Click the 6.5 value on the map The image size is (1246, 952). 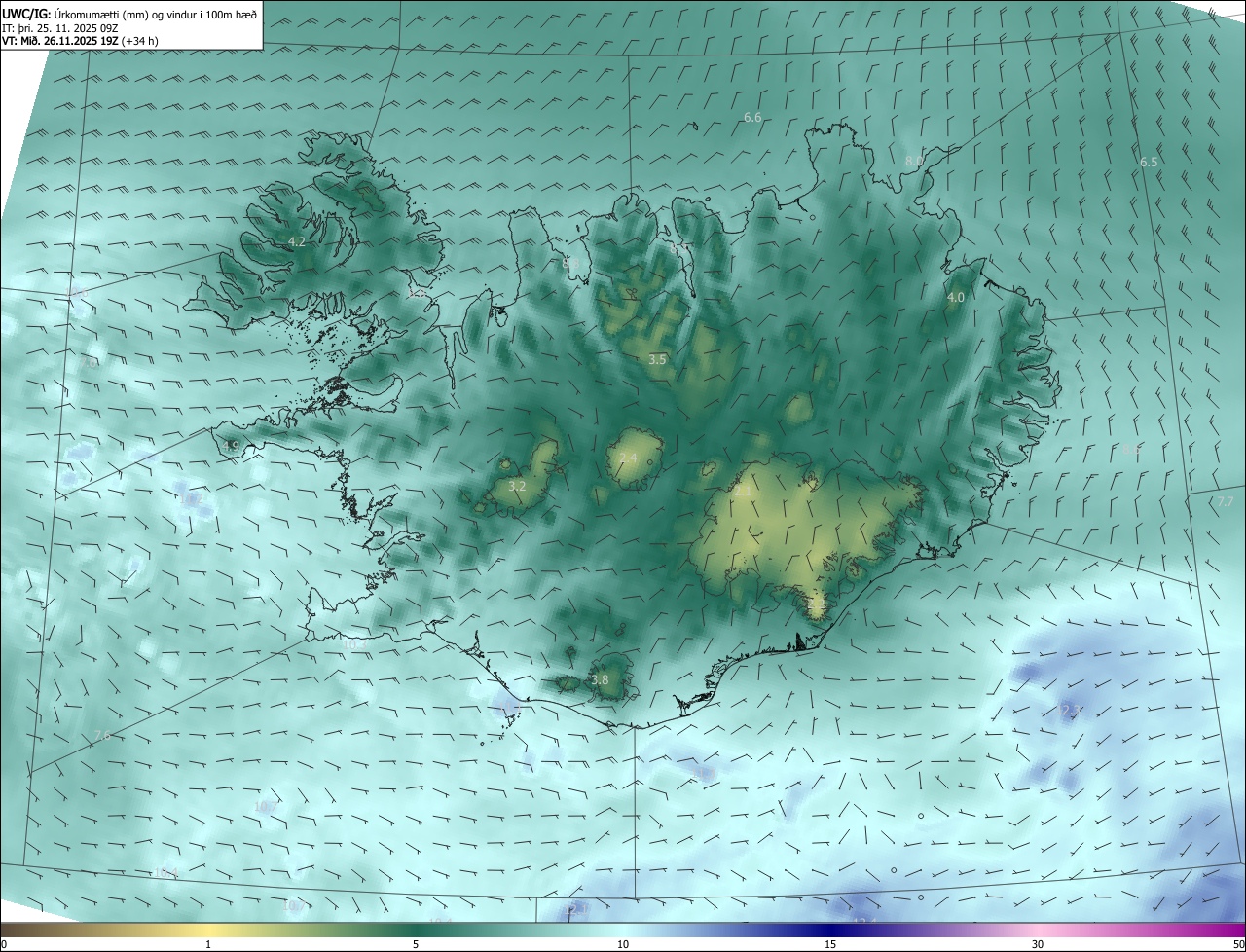click(x=1149, y=162)
